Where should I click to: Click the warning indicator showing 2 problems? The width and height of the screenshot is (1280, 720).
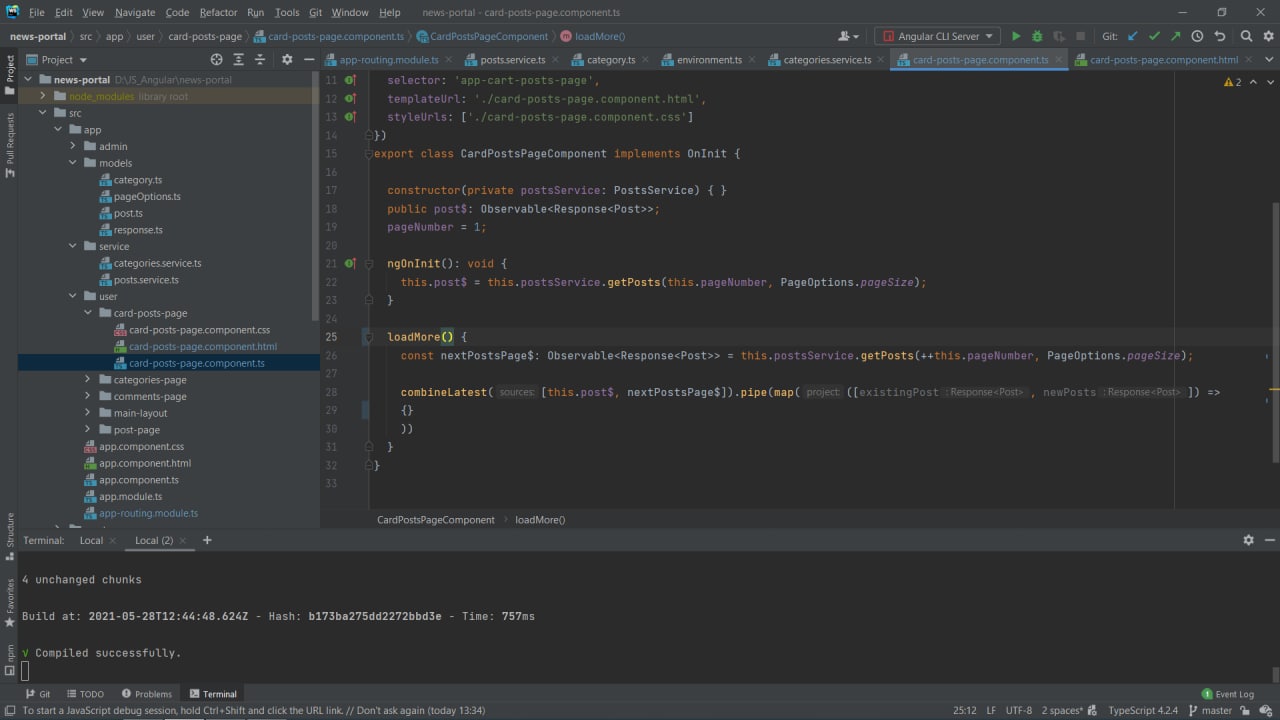pos(1232,82)
